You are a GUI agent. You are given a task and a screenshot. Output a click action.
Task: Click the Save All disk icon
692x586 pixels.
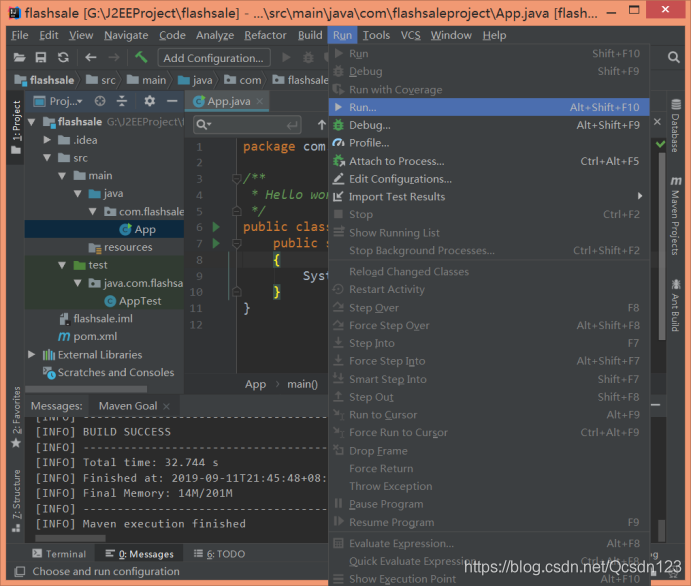tap(41, 57)
